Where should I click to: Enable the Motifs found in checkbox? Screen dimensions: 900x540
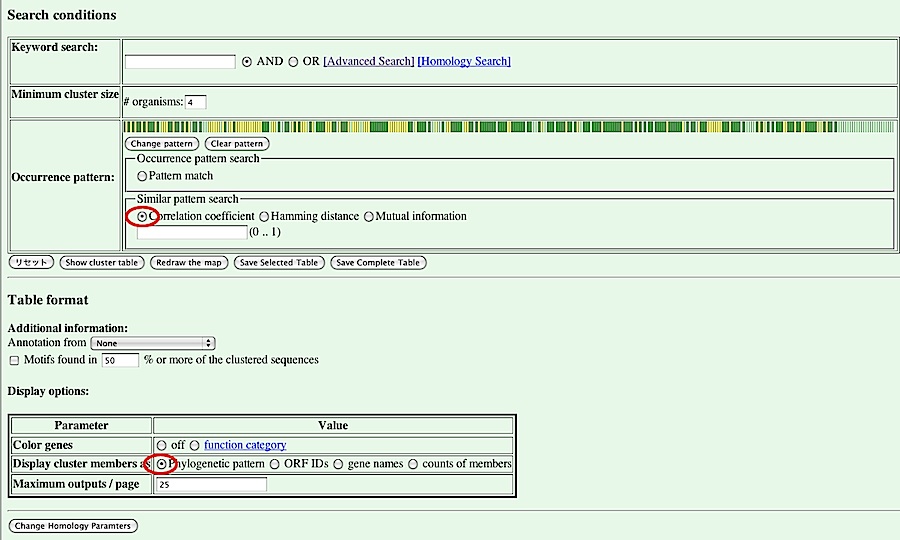14,360
